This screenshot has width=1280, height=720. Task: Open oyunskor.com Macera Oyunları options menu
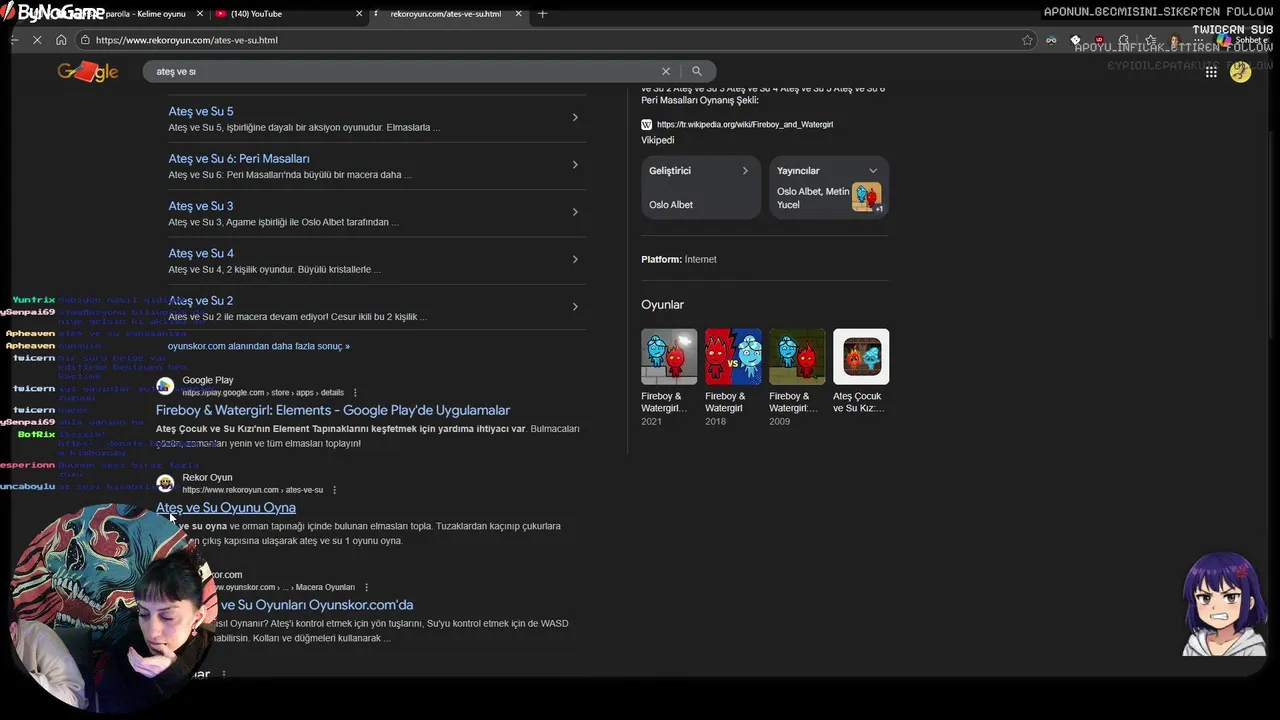(x=366, y=587)
